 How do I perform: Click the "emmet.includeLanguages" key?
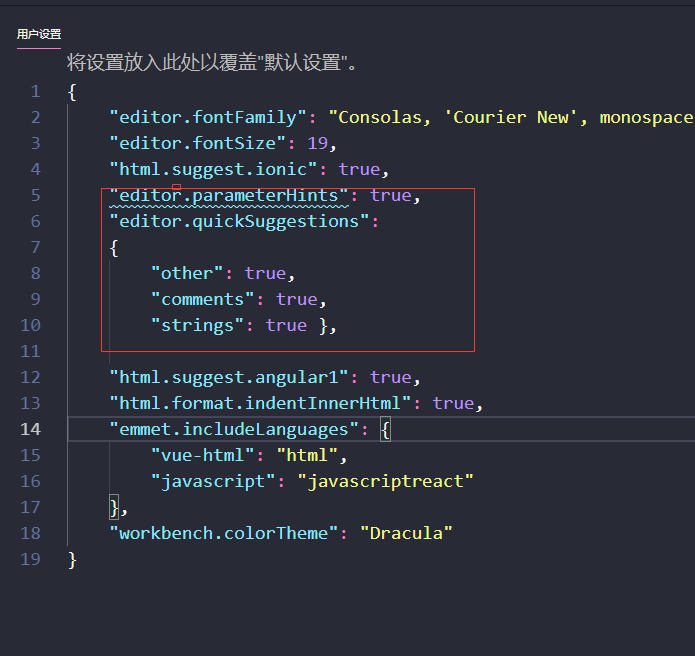[x=234, y=430]
